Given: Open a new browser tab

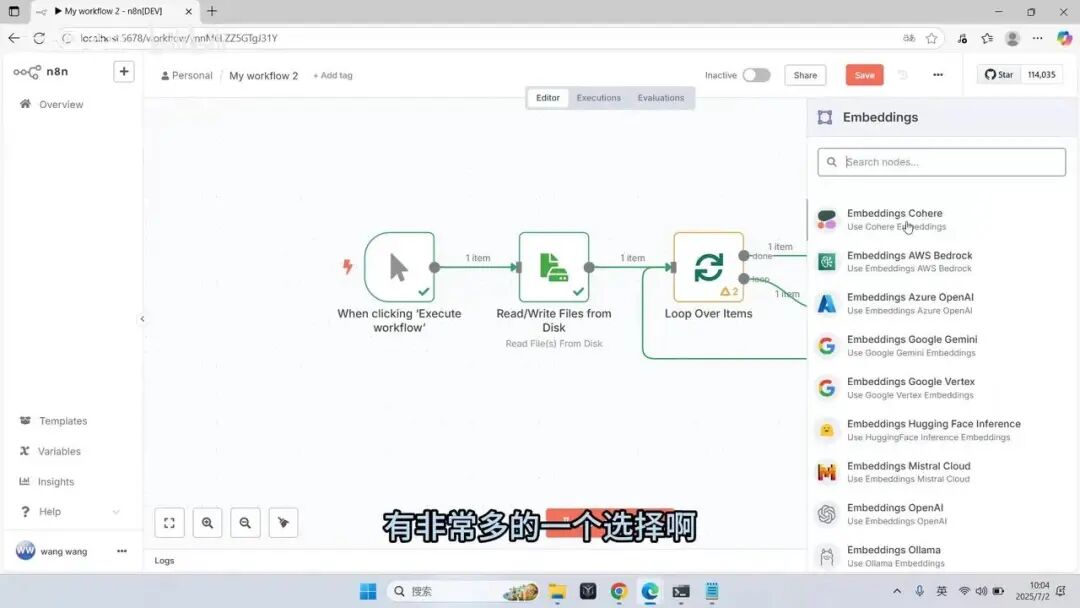Looking at the screenshot, I should (x=212, y=11).
